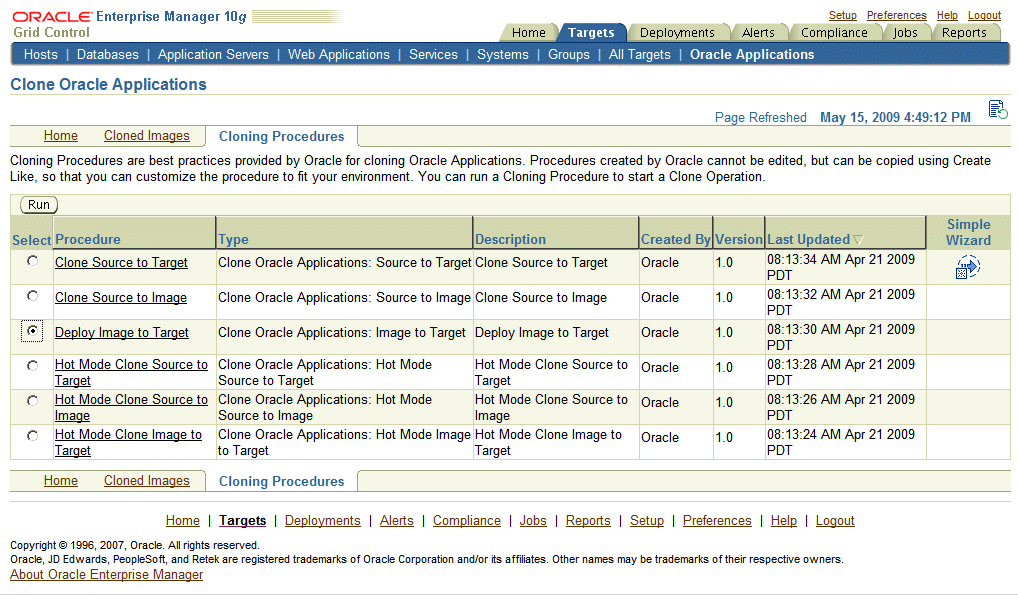Select upper Cloning Procedures subtab
Image resolution: width=1018 pixels, height=595 pixels.
281,136
